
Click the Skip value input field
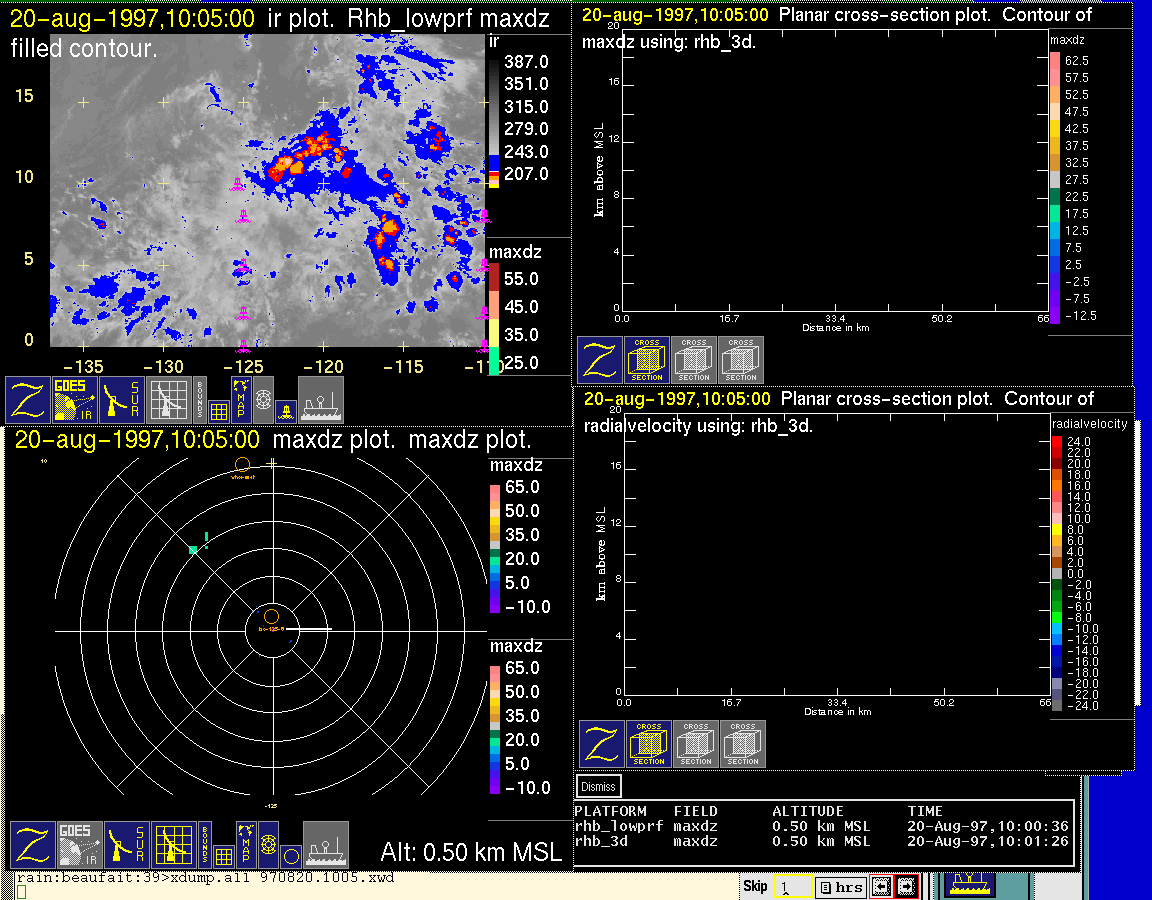(791, 887)
